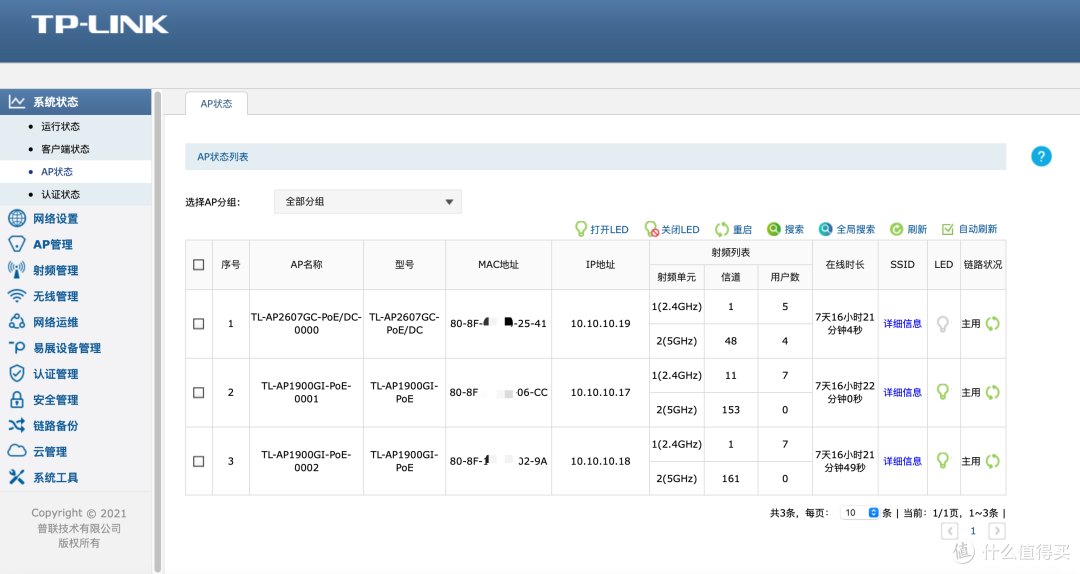Screen dimensions: 1080x574
Task: Click link status icon for 10.10.10.18 row
Action: [x=993, y=461]
